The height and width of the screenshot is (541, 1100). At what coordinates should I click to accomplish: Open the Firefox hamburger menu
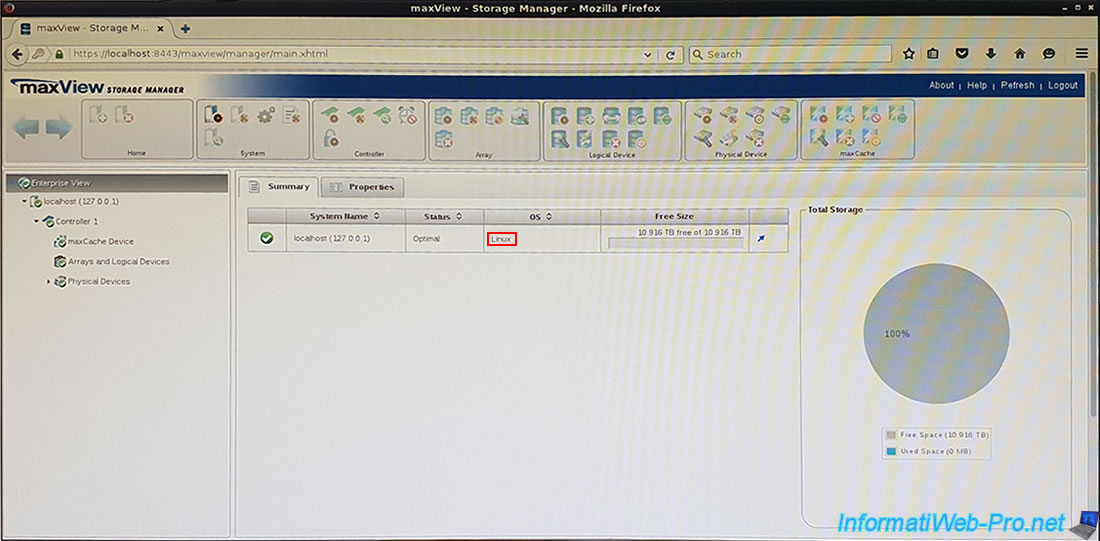pos(1082,54)
